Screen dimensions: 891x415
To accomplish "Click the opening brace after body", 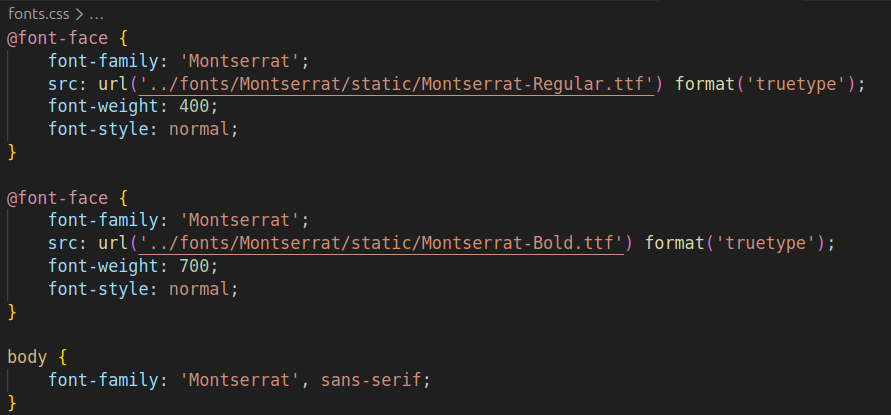I will click(62, 356).
